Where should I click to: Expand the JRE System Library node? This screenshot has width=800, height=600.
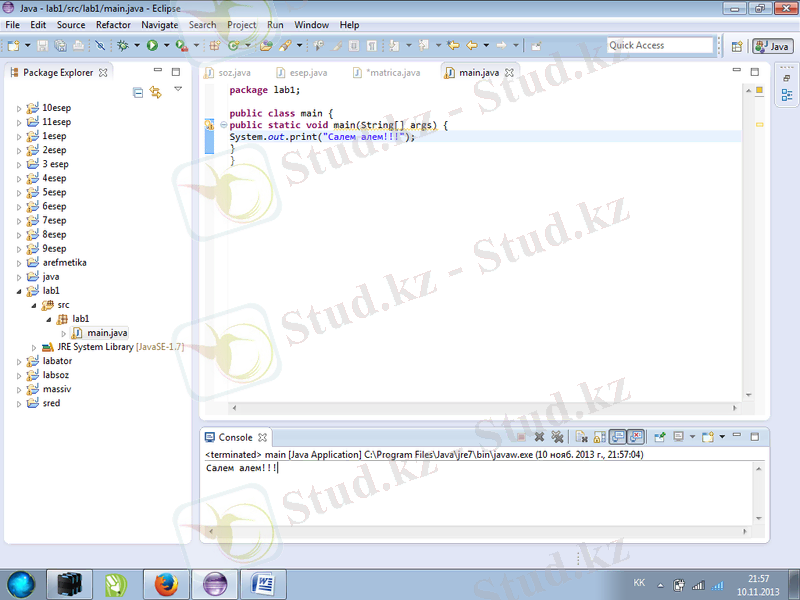point(34,347)
